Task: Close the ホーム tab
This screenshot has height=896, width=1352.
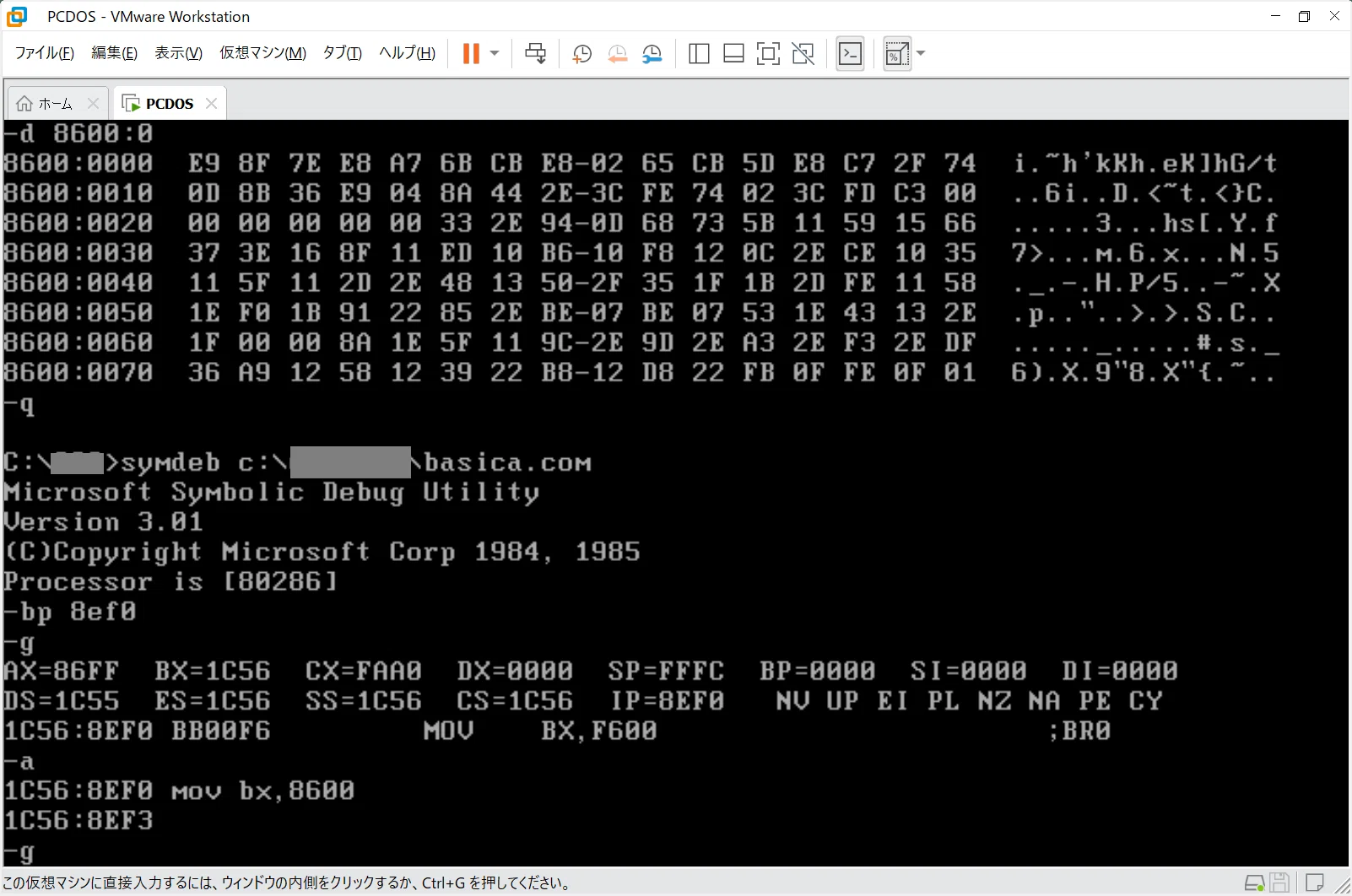Action: [x=93, y=104]
